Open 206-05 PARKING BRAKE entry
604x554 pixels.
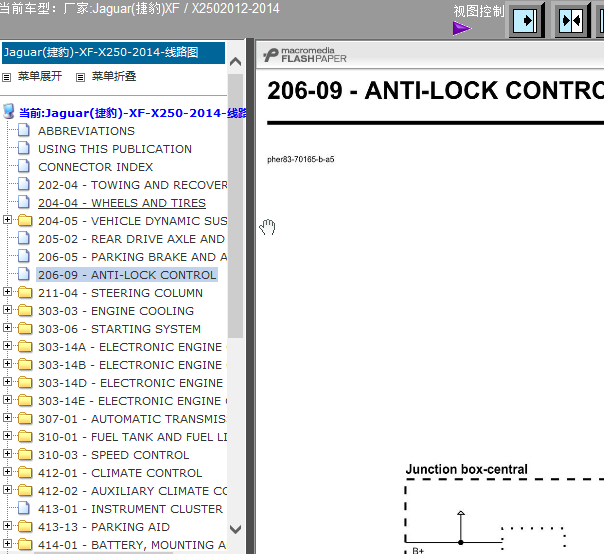pyautogui.click(x=133, y=257)
